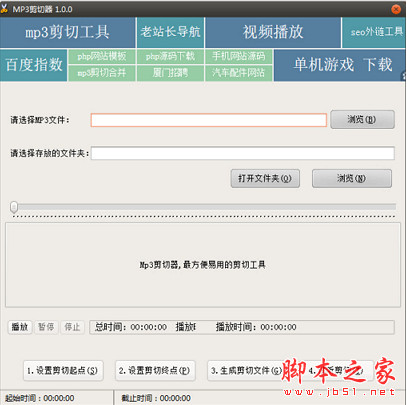407x405 pixels.
Task: Click 起始时间 status bar entry
Action: pos(40,398)
